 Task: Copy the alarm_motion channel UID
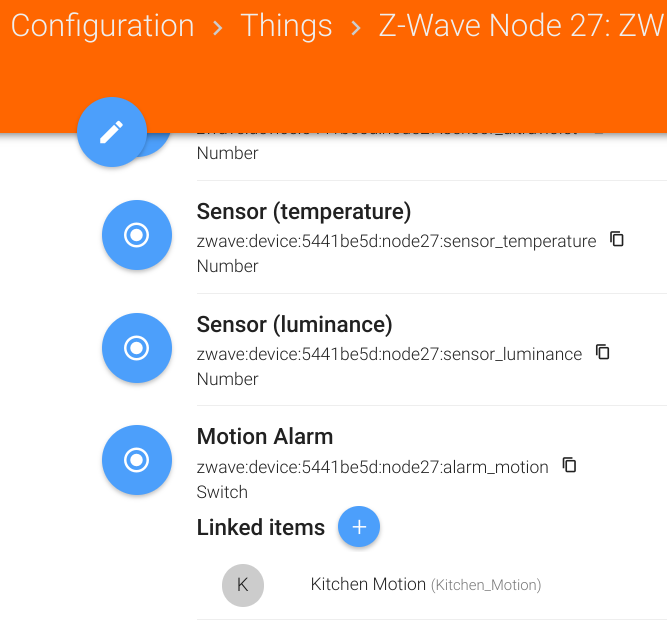tap(569, 465)
